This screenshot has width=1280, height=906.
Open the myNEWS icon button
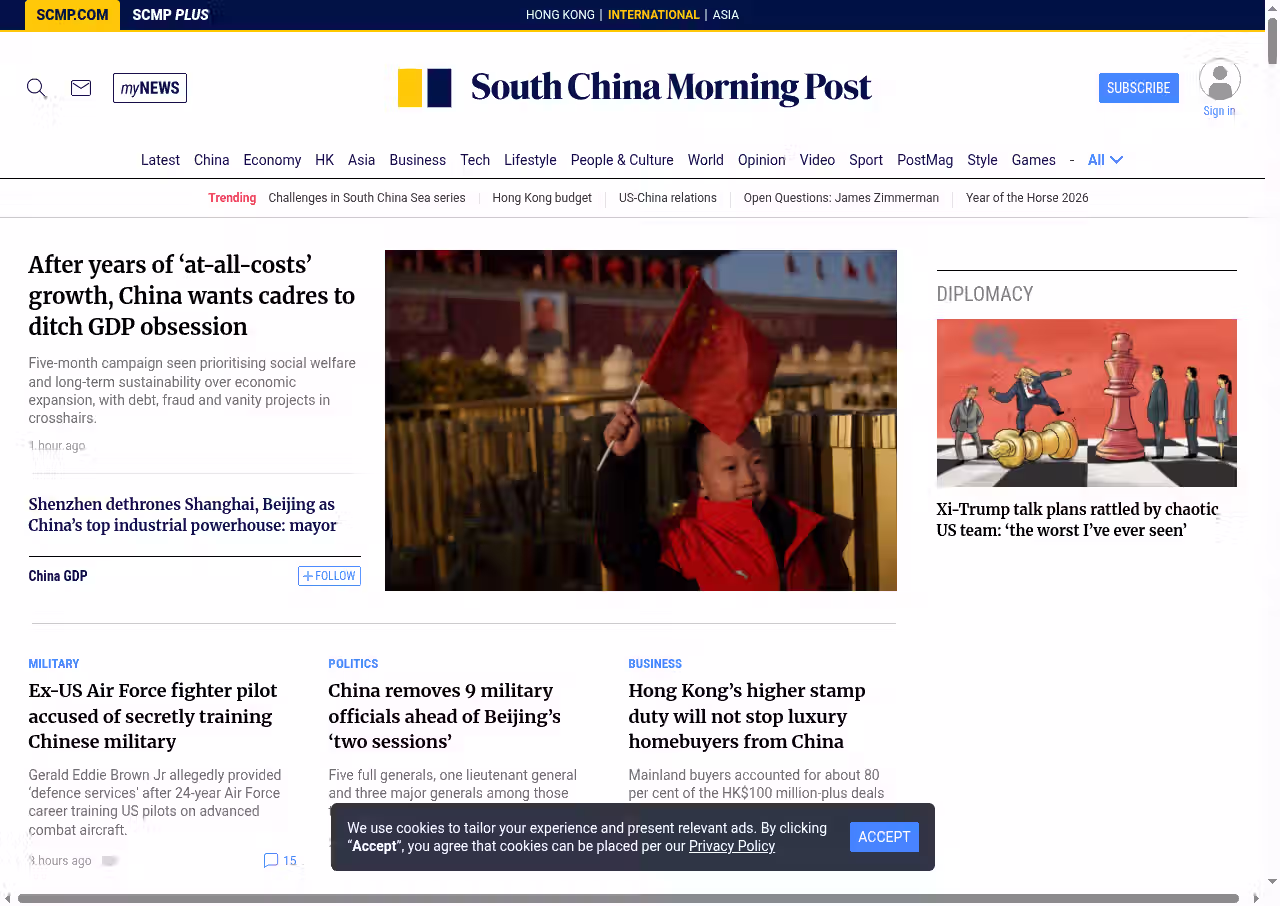click(150, 88)
